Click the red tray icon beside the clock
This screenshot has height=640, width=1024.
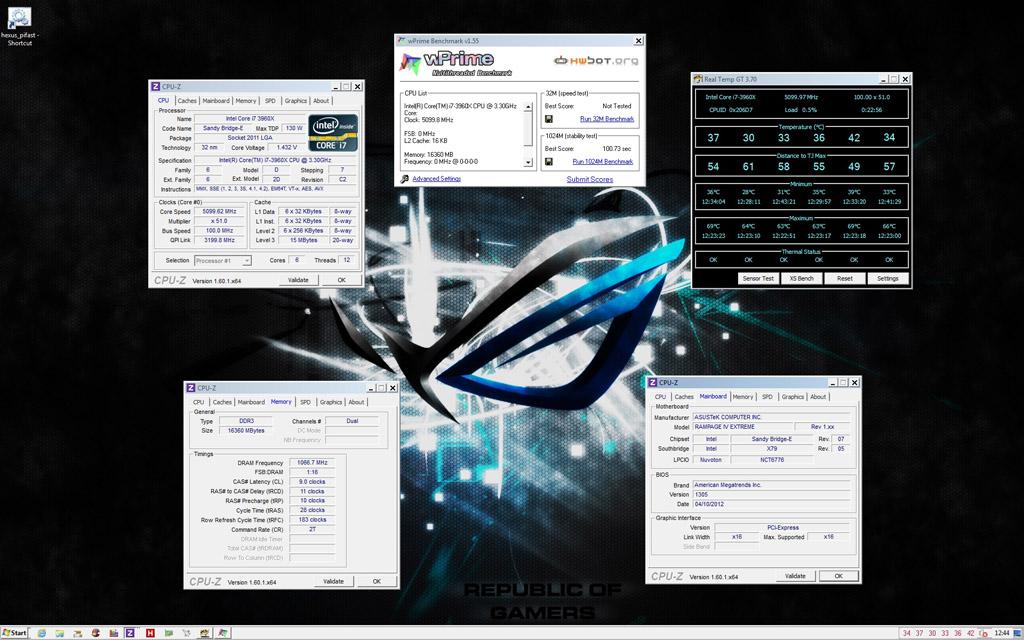tap(984, 634)
